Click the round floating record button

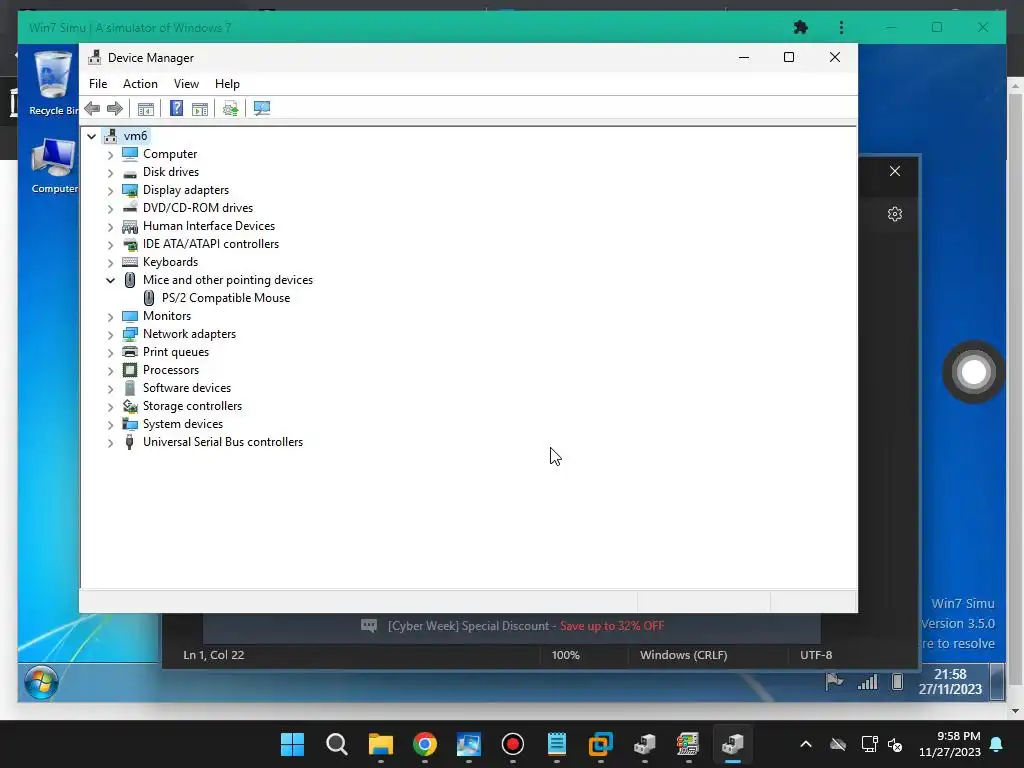click(973, 372)
